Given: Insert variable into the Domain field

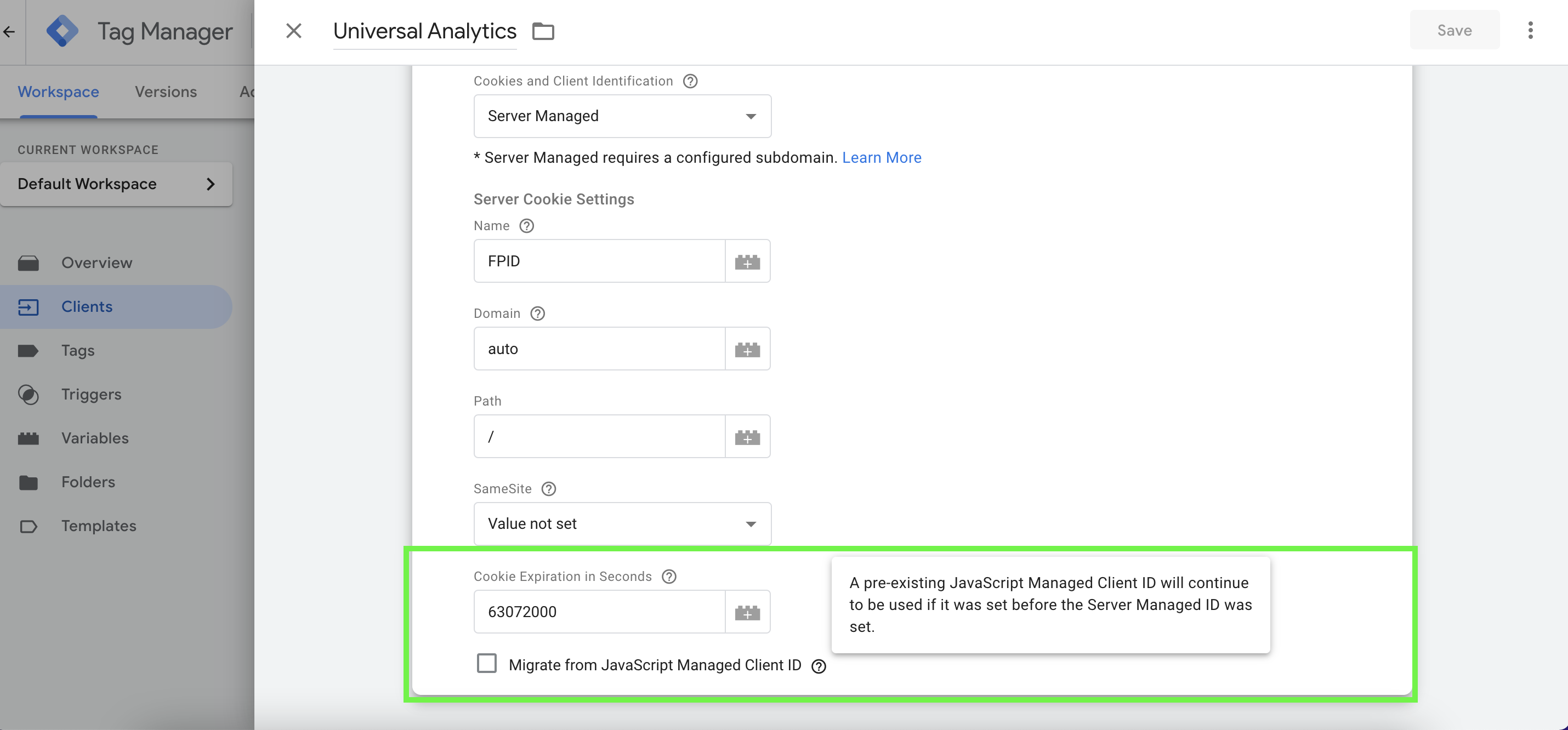Looking at the screenshot, I should (x=747, y=349).
